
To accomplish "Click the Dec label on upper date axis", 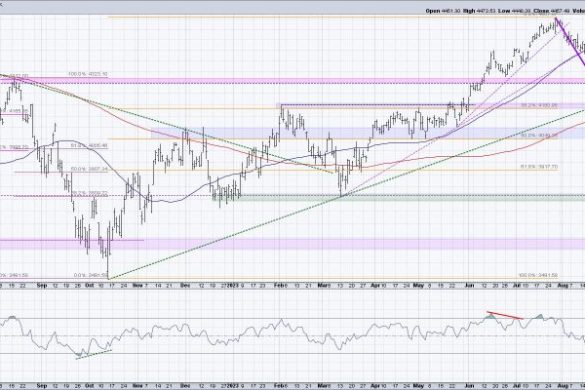I will [x=185, y=286].
